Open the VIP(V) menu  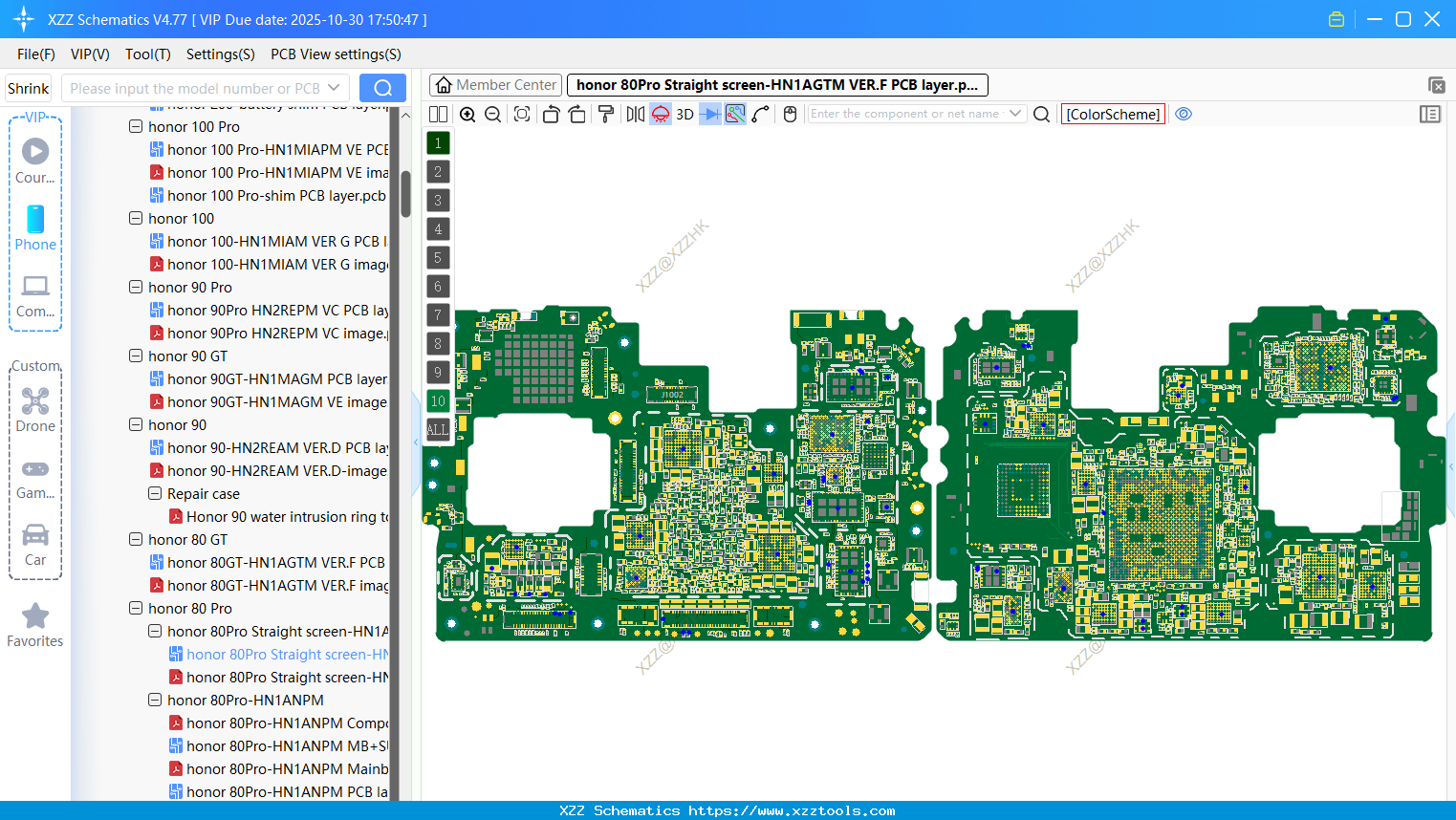click(90, 54)
